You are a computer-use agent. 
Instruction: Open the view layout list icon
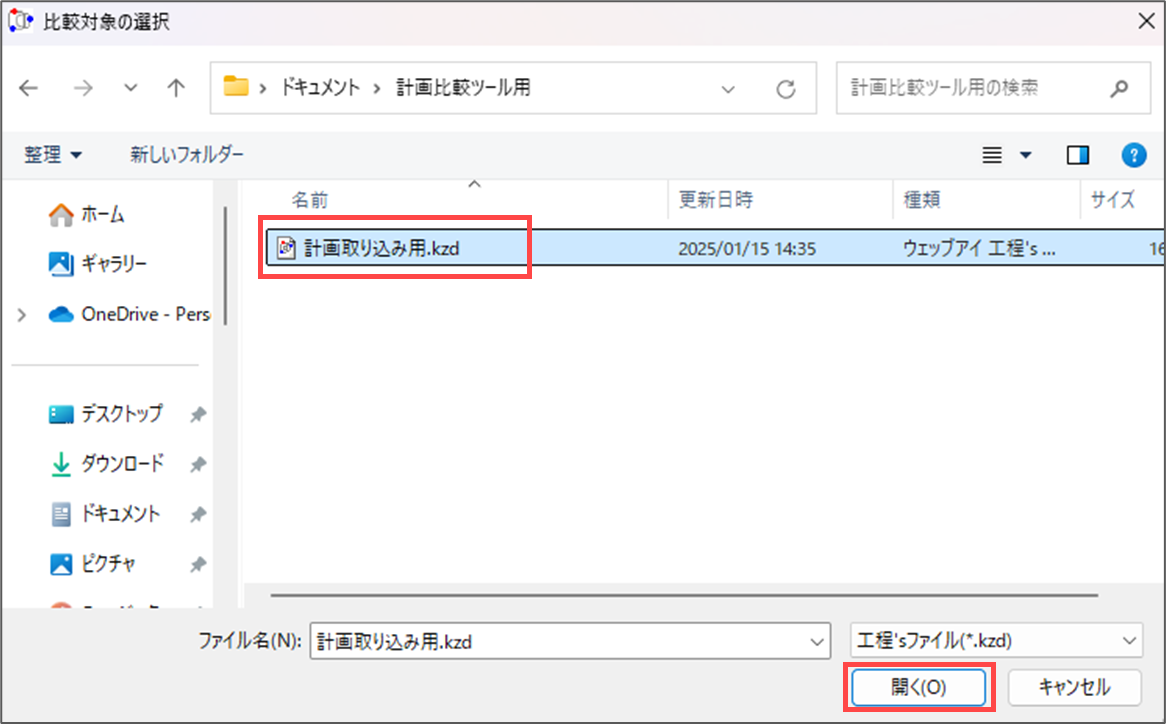[992, 155]
